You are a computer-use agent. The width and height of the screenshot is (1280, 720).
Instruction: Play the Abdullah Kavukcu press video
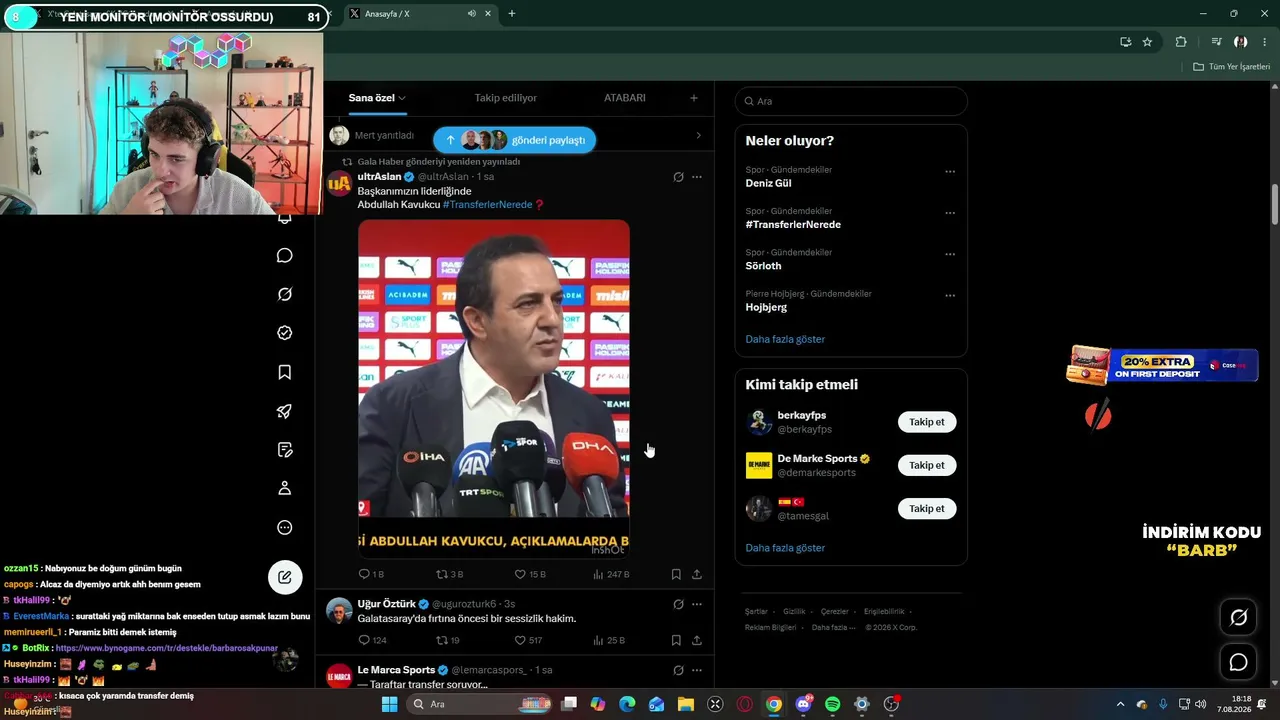click(494, 389)
